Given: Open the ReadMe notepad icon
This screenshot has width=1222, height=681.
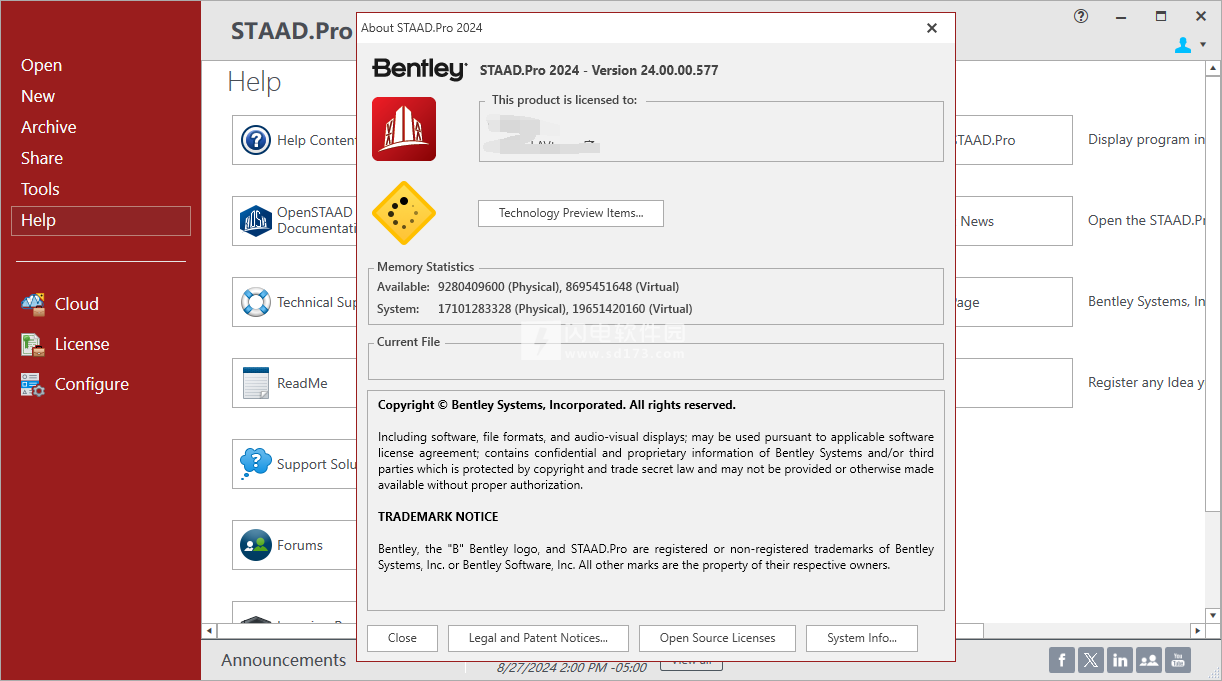Looking at the screenshot, I should (x=256, y=383).
